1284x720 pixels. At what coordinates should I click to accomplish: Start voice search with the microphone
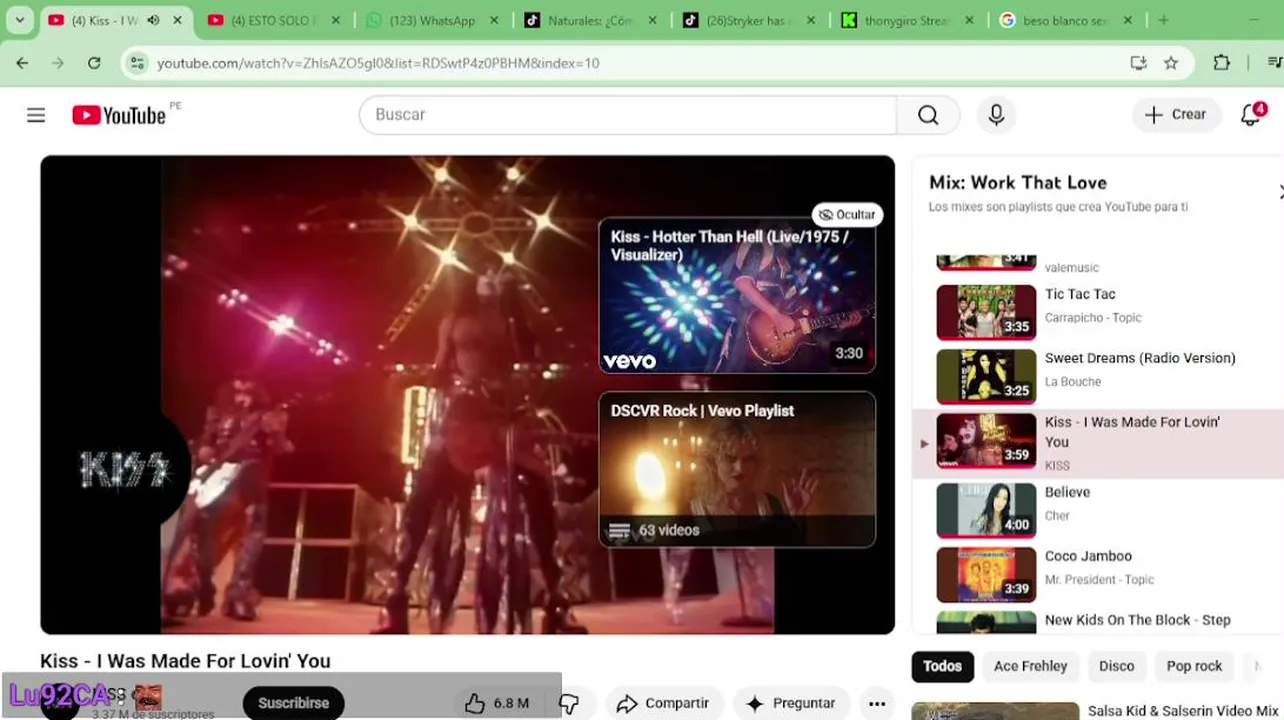pyautogui.click(x=996, y=115)
